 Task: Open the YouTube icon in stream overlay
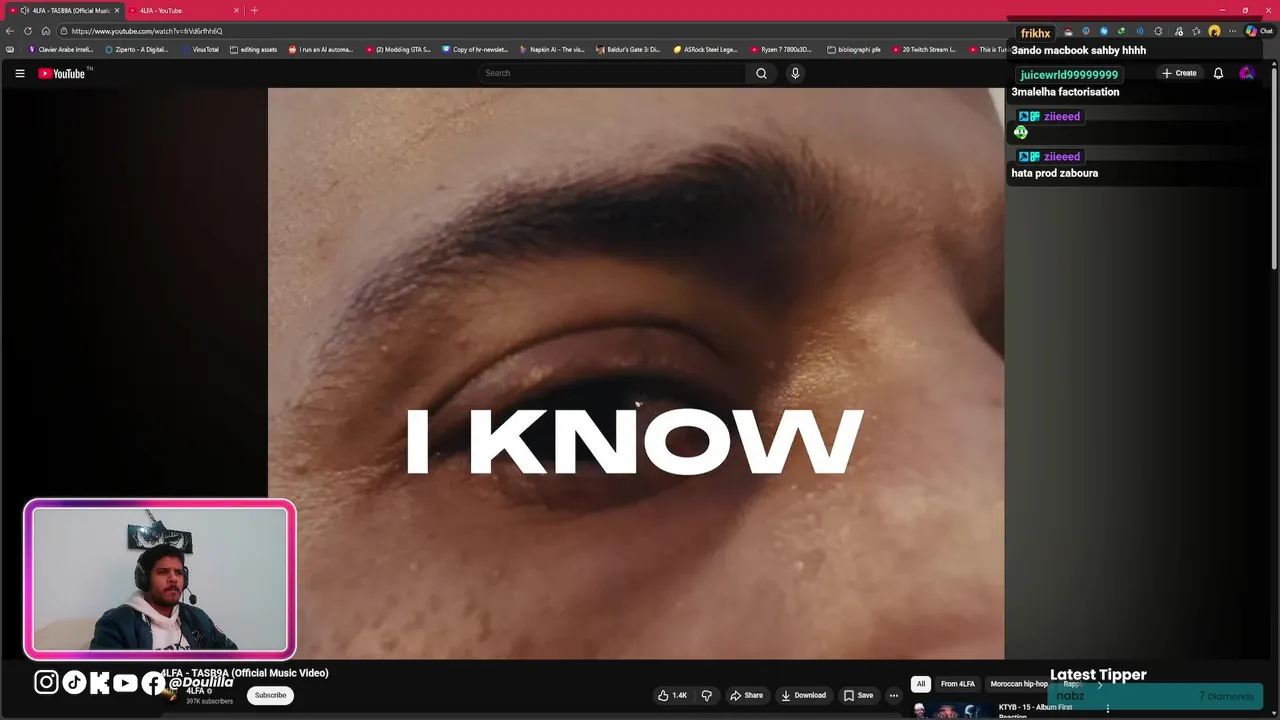click(x=125, y=683)
